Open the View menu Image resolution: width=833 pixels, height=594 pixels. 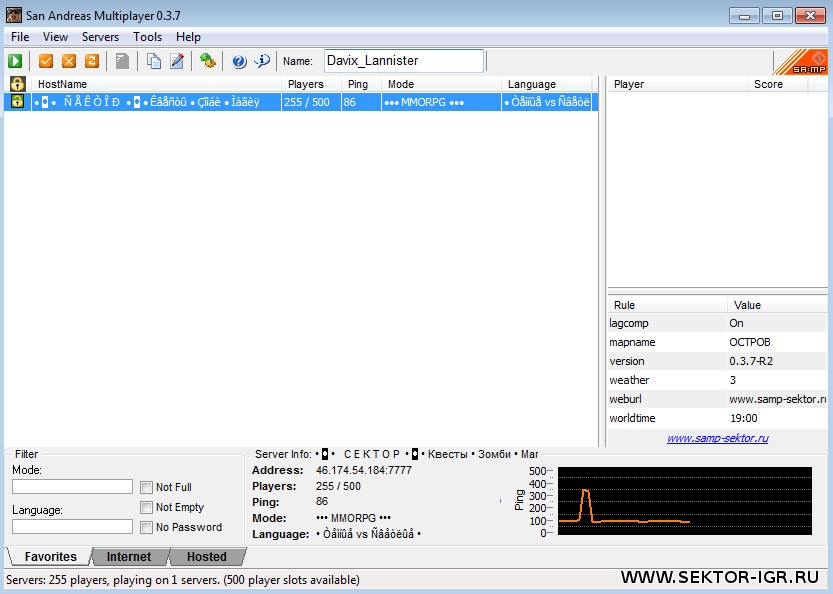55,37
